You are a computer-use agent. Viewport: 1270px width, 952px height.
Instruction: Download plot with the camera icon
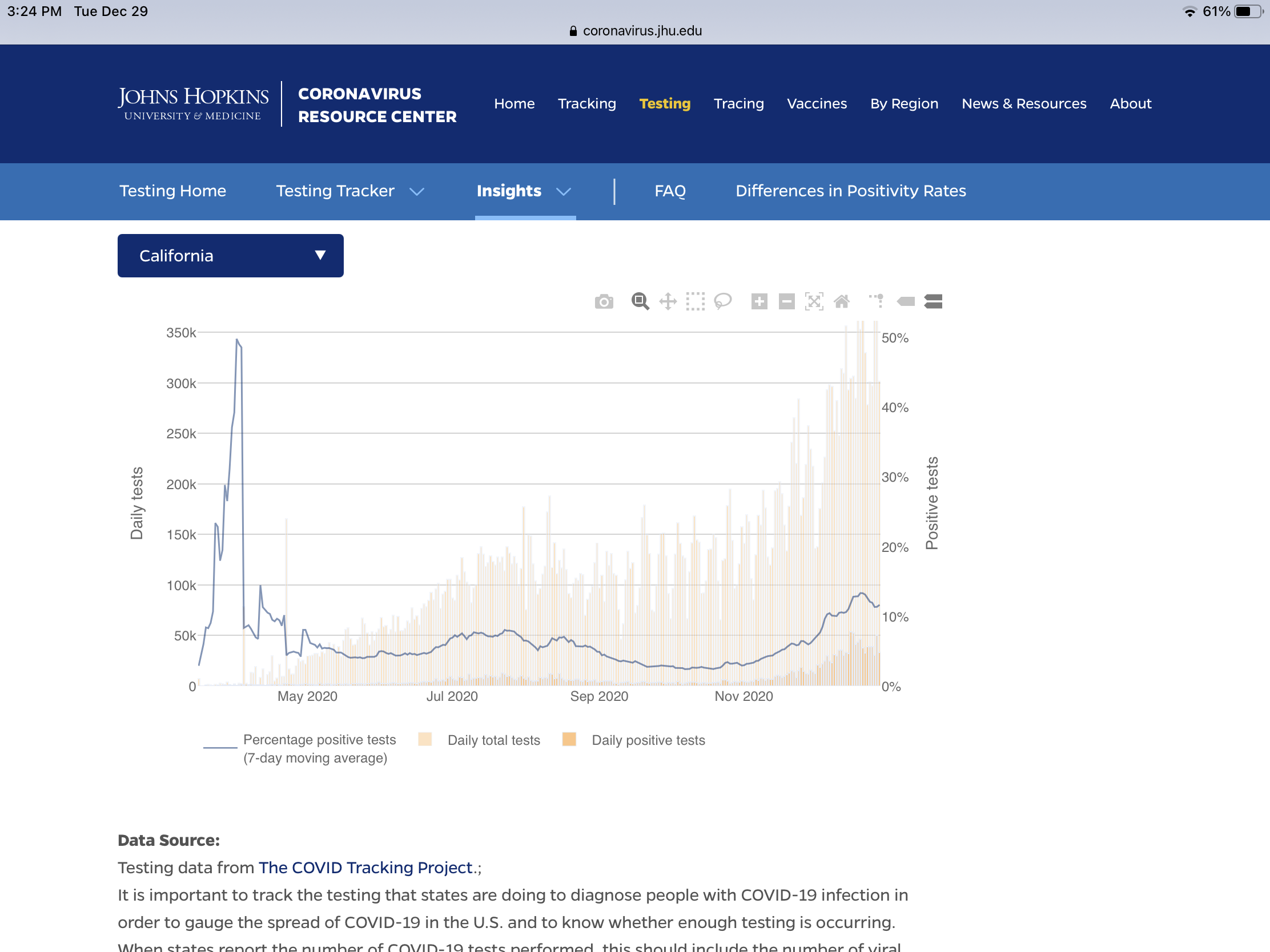click(x=604, y=301)
